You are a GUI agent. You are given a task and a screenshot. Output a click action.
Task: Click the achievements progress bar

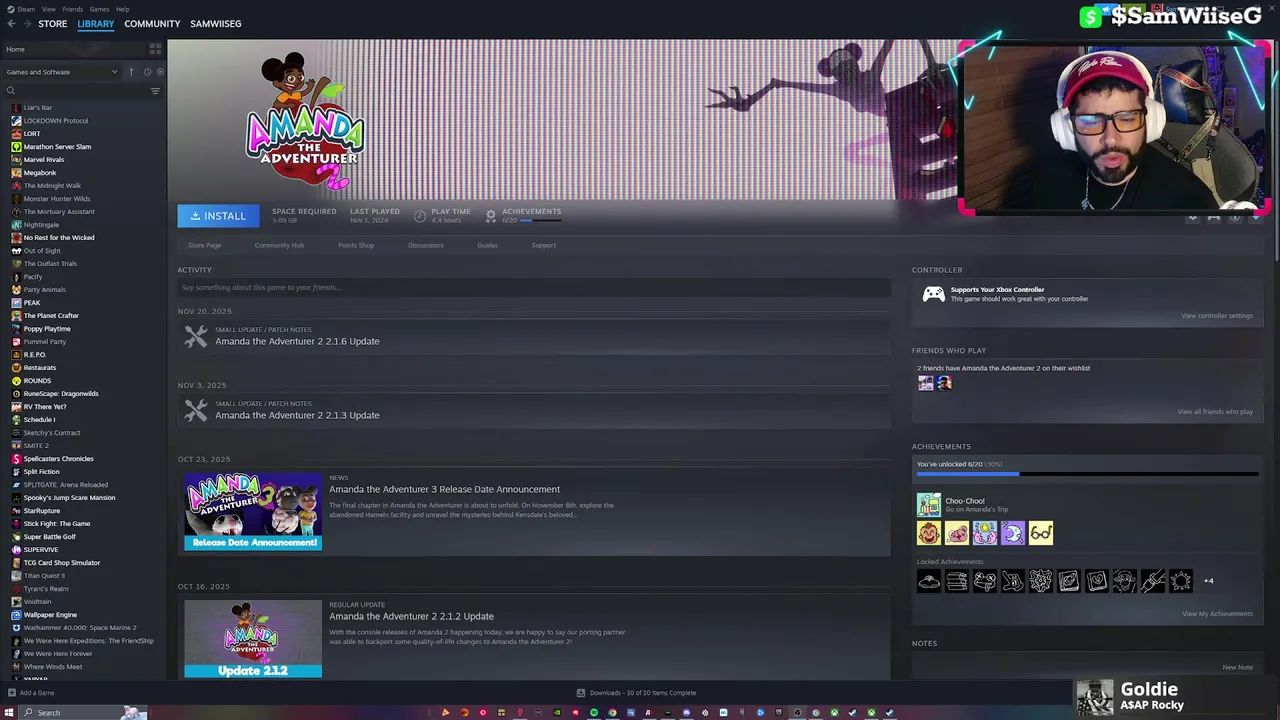(1087, 474)
